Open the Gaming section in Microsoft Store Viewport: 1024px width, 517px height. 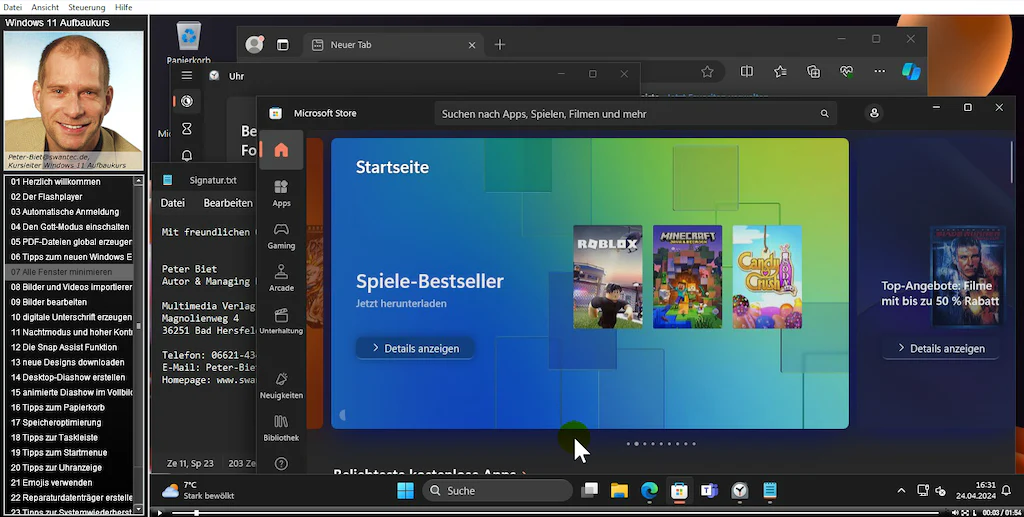pyautogui.click(x=281, y=236)
